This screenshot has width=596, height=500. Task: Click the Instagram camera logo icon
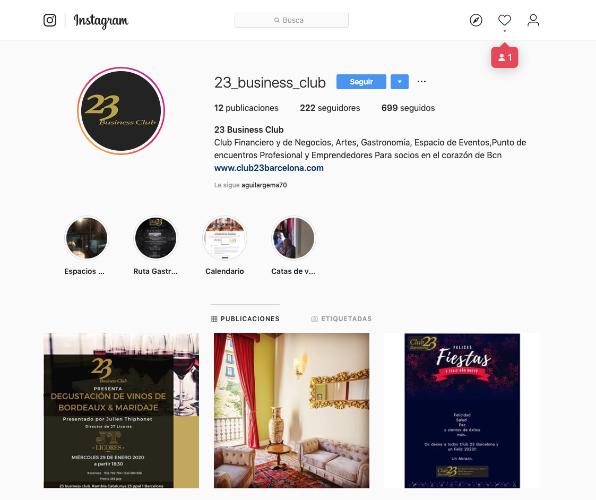(50, 20)
